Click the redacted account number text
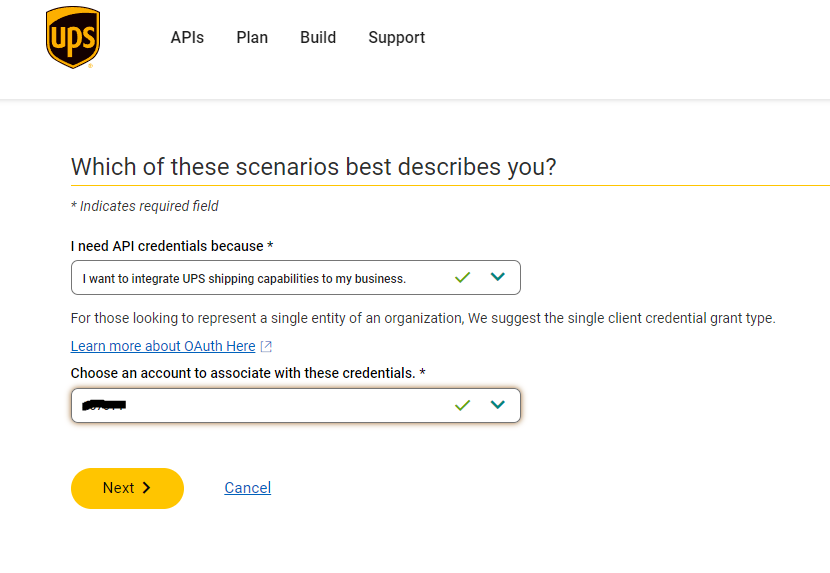 (x=104, y=405)
